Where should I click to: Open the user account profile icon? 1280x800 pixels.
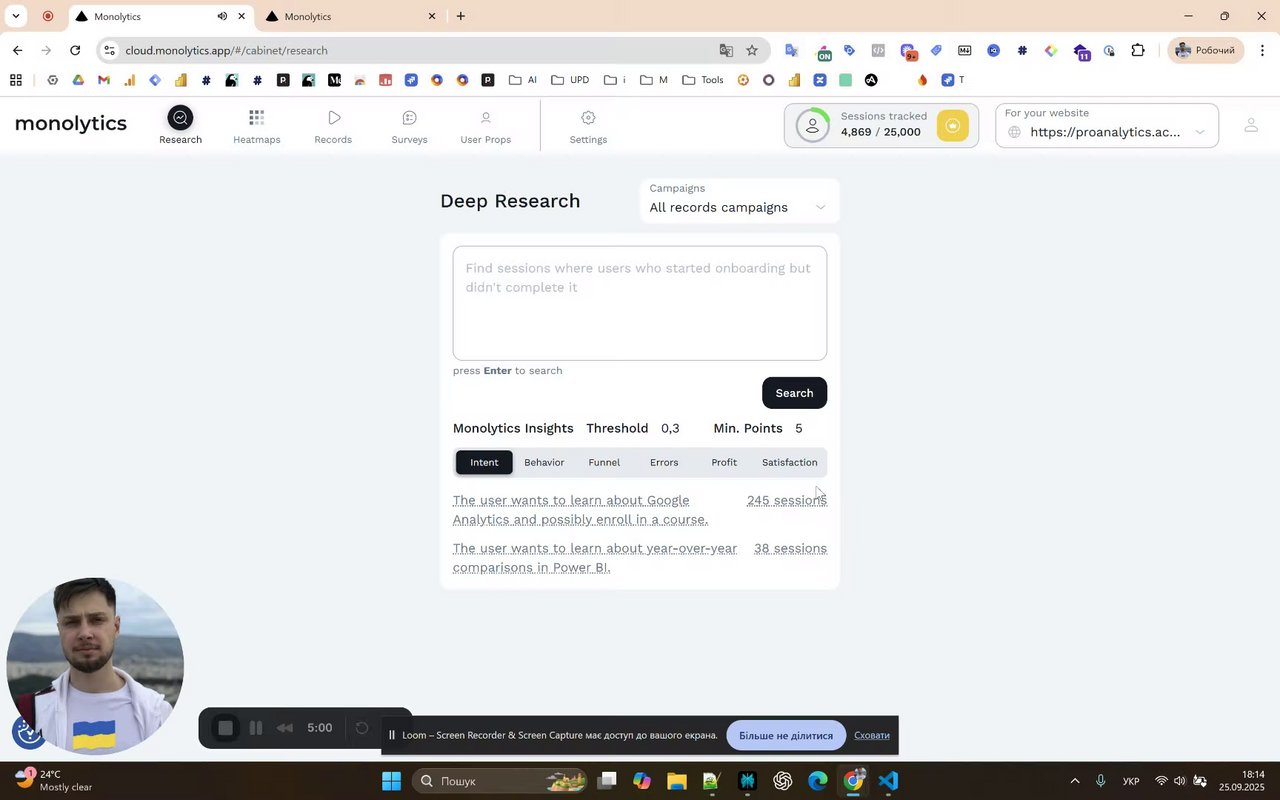point(1250,125)
